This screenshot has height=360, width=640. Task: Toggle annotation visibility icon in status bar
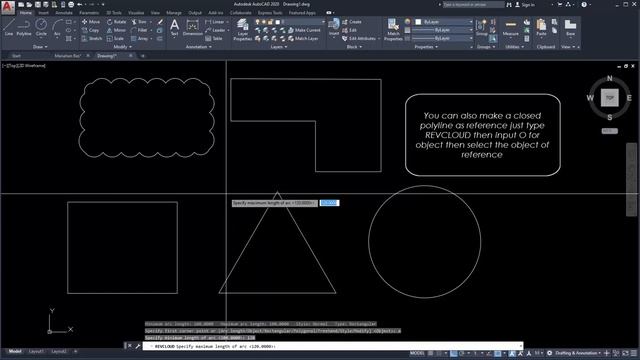pyautogui.click(x=512, y=353)
